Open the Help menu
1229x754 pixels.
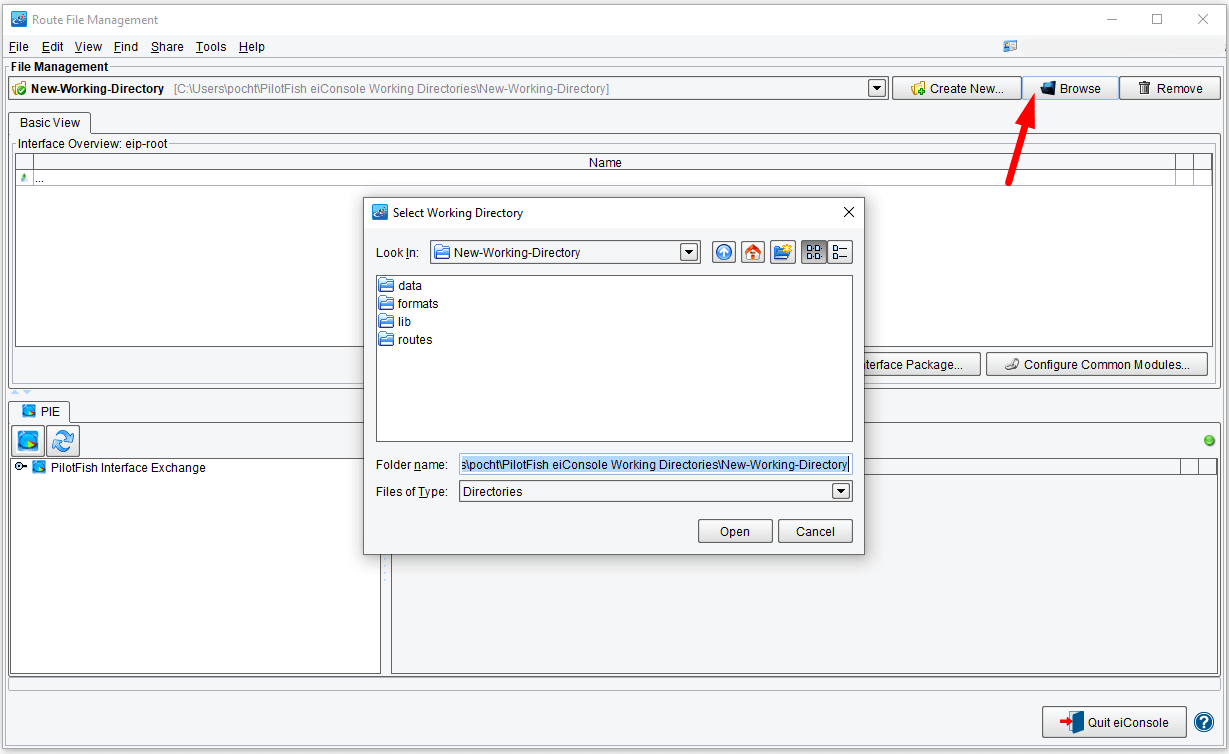click(x=252, y=47)
